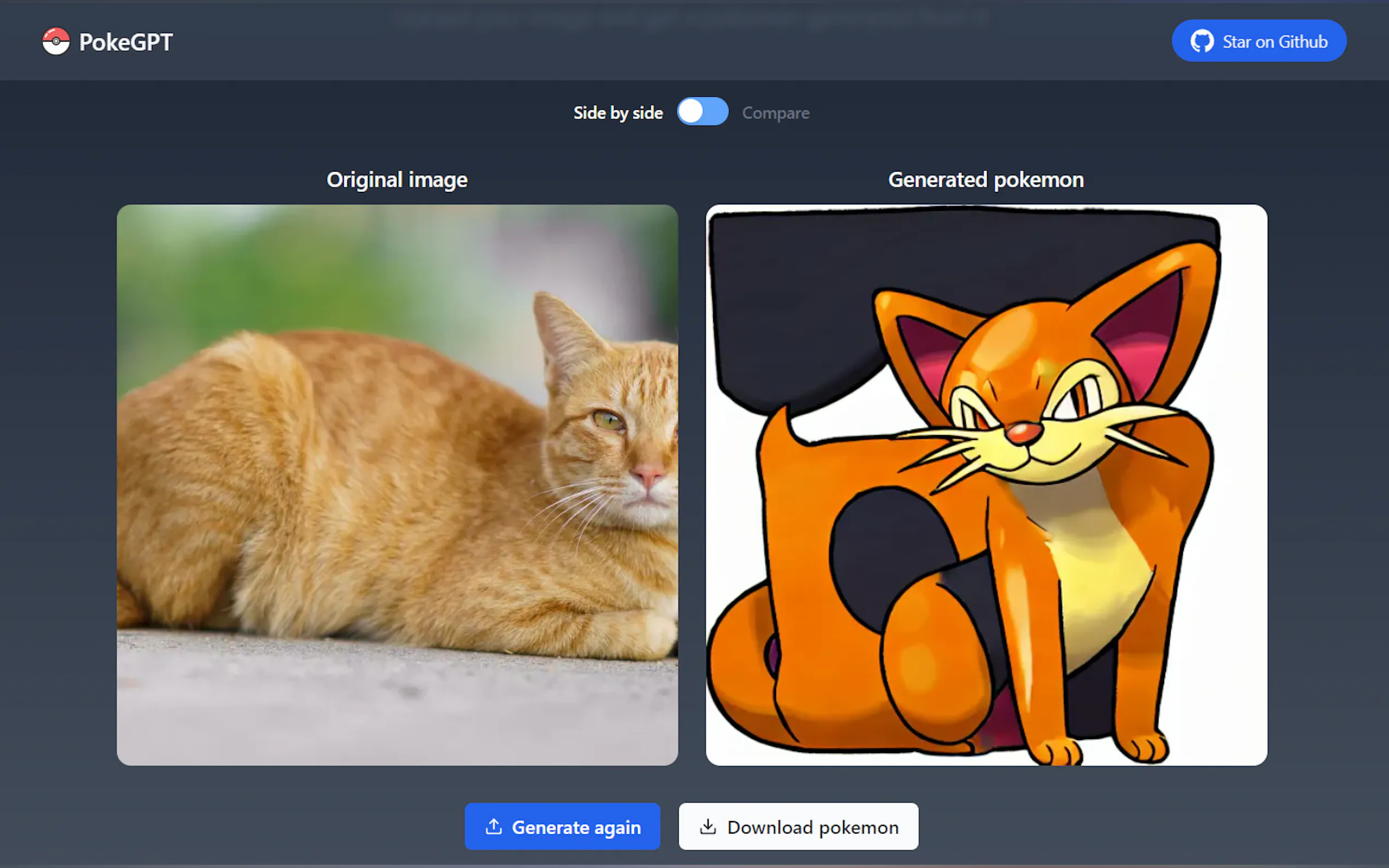Toggle the Side by side / Compare switch
Screen dimensions: 1389x868
[x=702, y=112]
